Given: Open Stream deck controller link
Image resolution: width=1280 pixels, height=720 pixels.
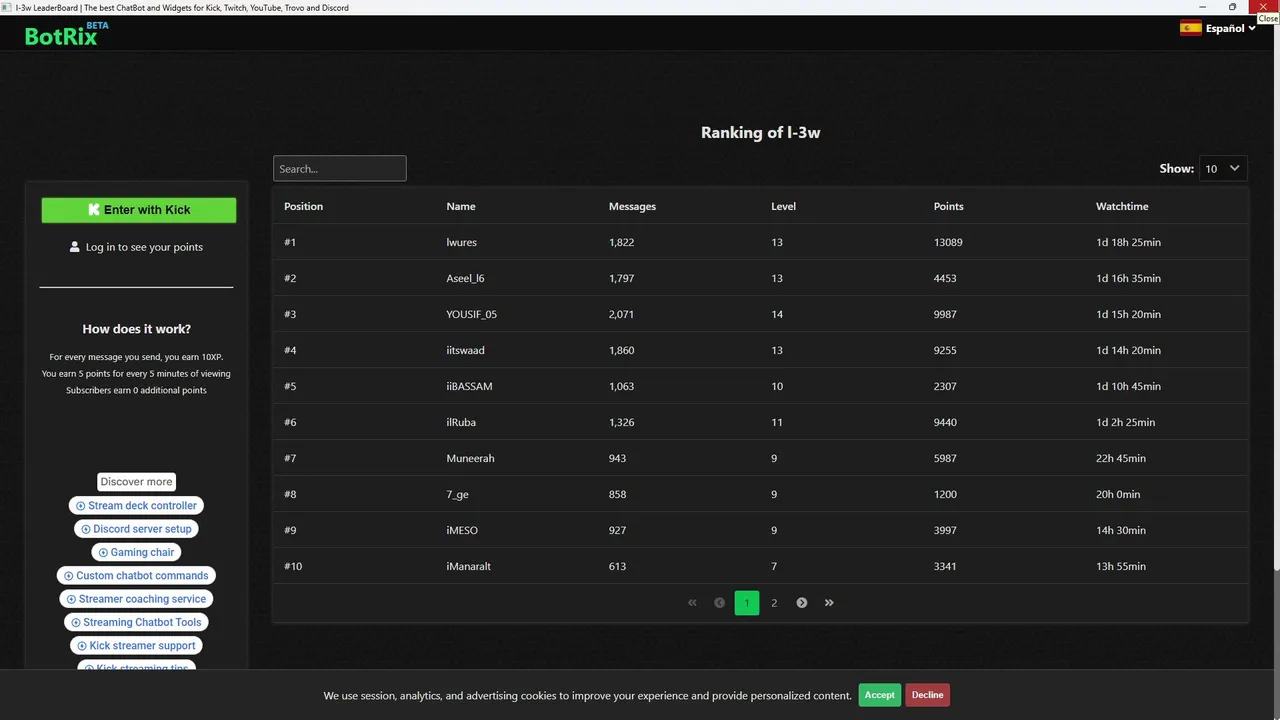Looking at the screenshot, I should point(136,506).
